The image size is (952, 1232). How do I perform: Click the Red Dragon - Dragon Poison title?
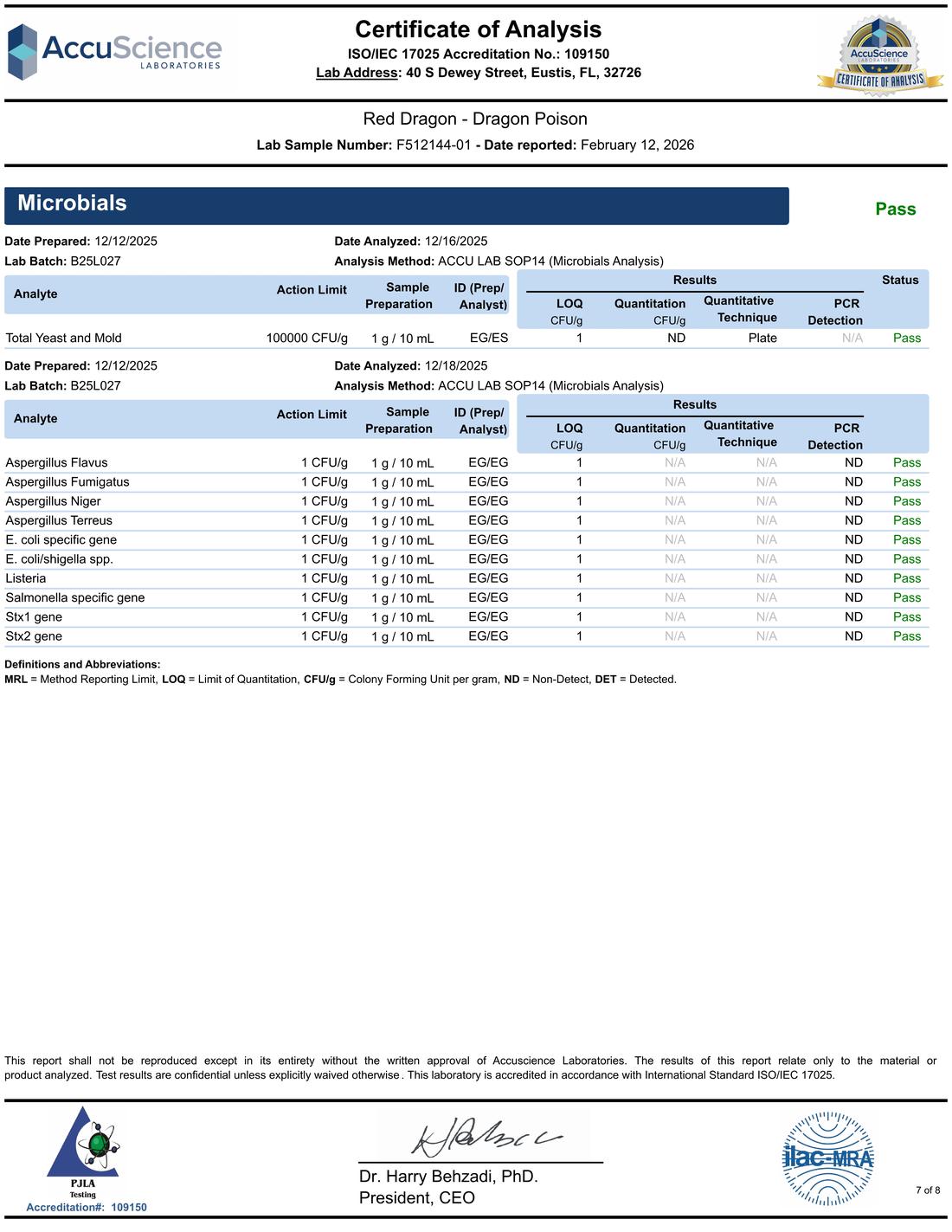coord(475,119)
